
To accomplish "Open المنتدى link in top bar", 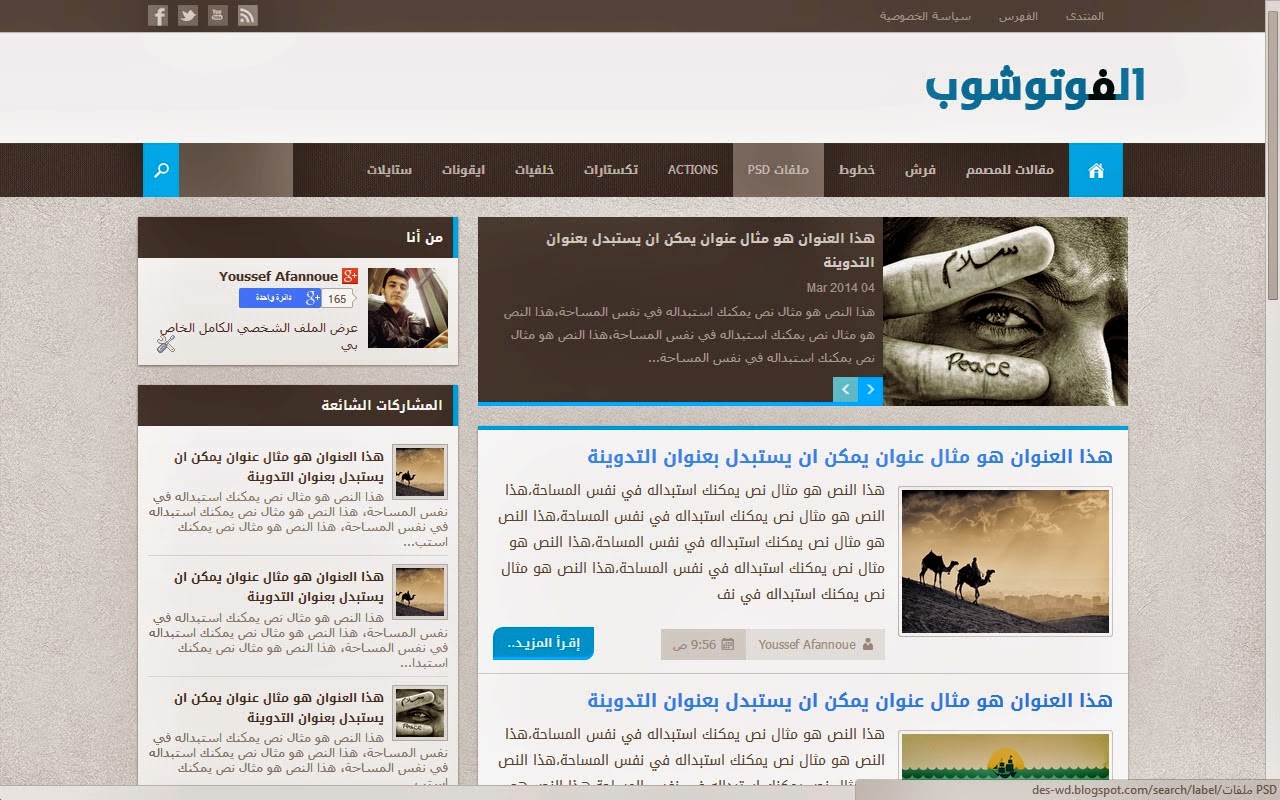I will (1085, 16).
